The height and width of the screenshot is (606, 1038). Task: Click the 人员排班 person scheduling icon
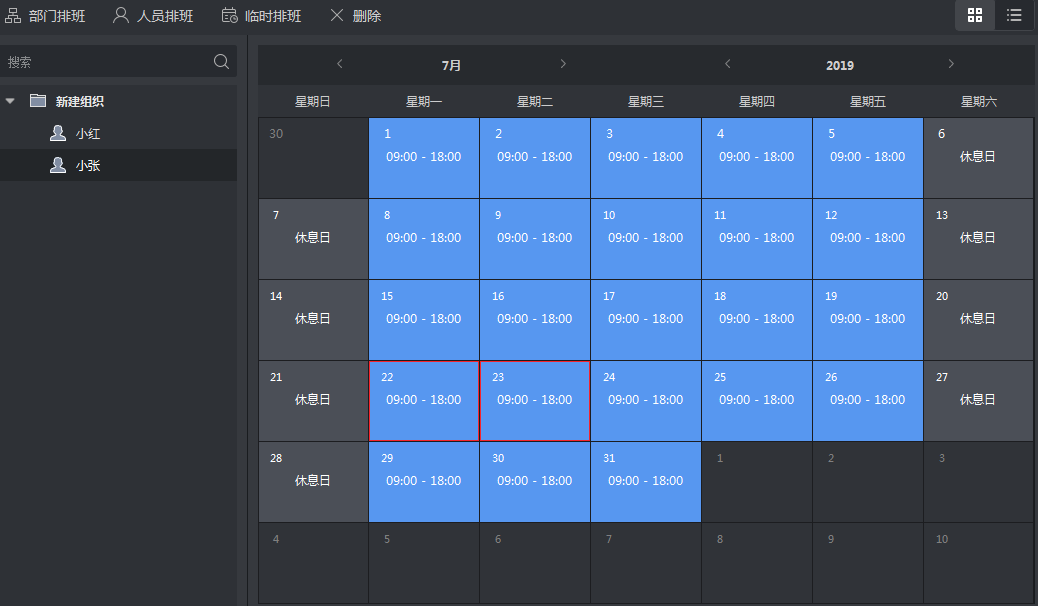(121, 16)
